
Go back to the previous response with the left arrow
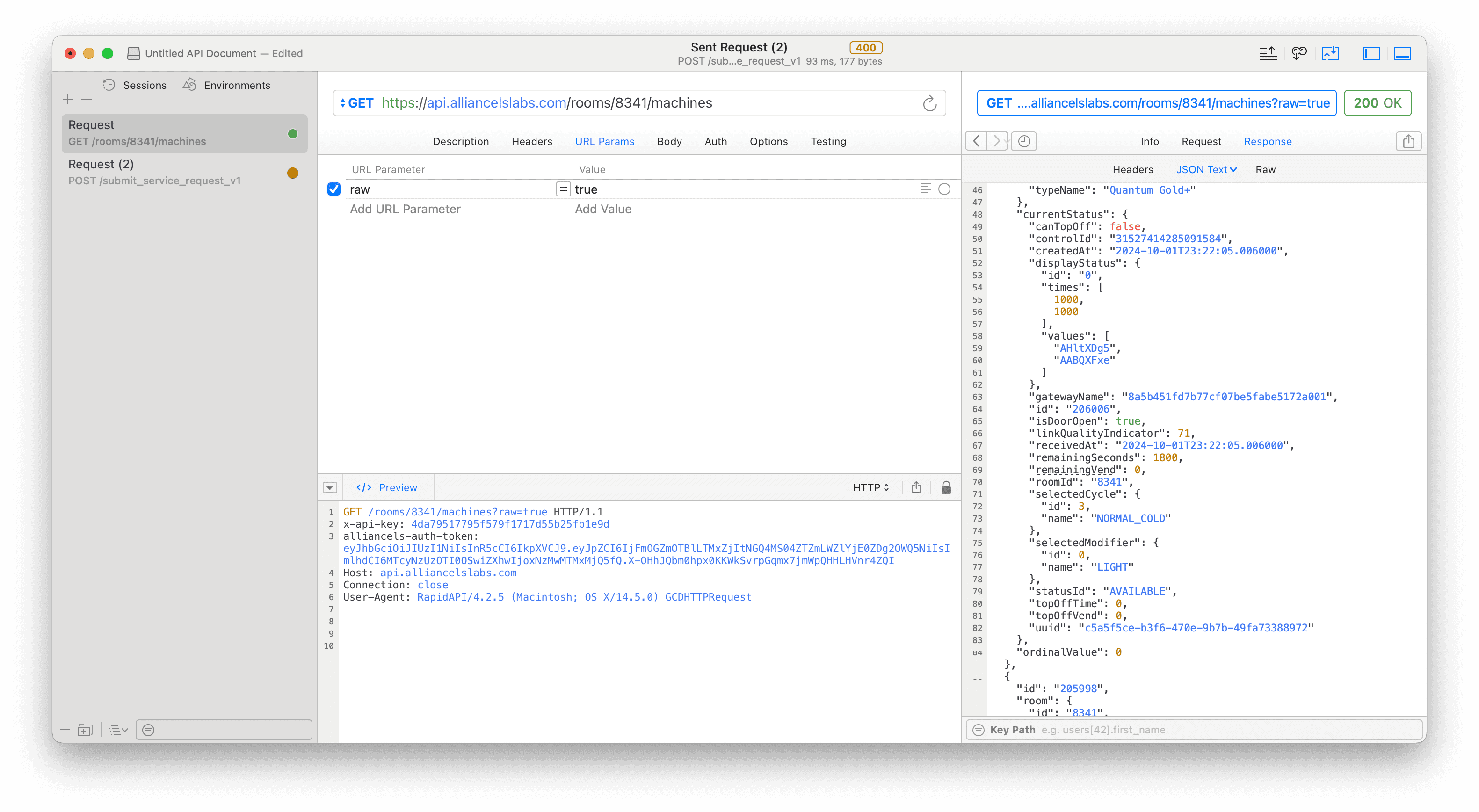click(976, 141)
